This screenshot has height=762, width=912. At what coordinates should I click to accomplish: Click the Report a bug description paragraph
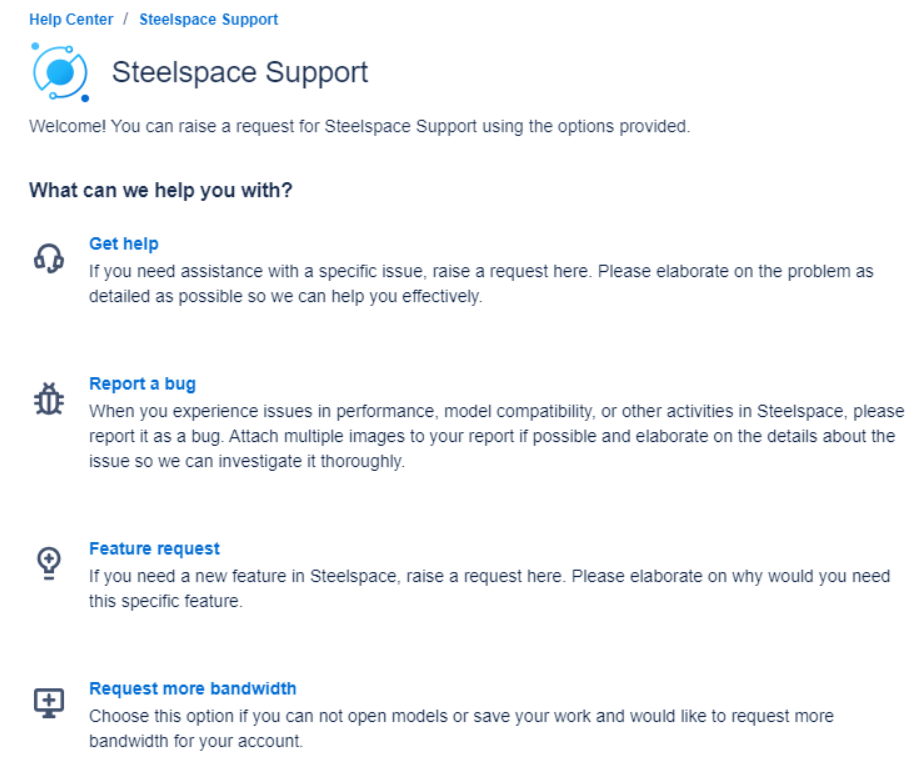[x=496, y=436]
